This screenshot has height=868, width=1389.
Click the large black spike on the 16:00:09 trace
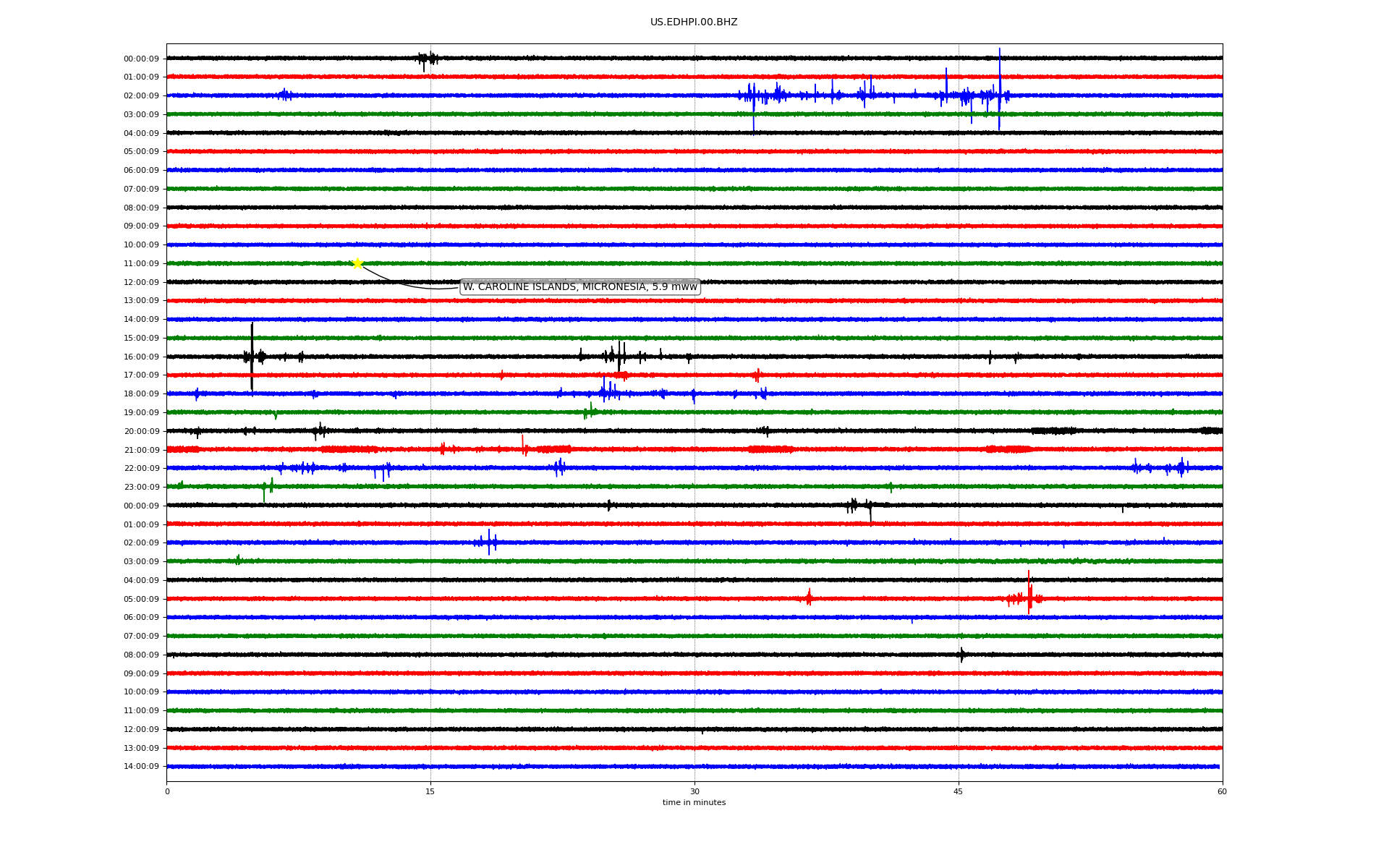252,354
